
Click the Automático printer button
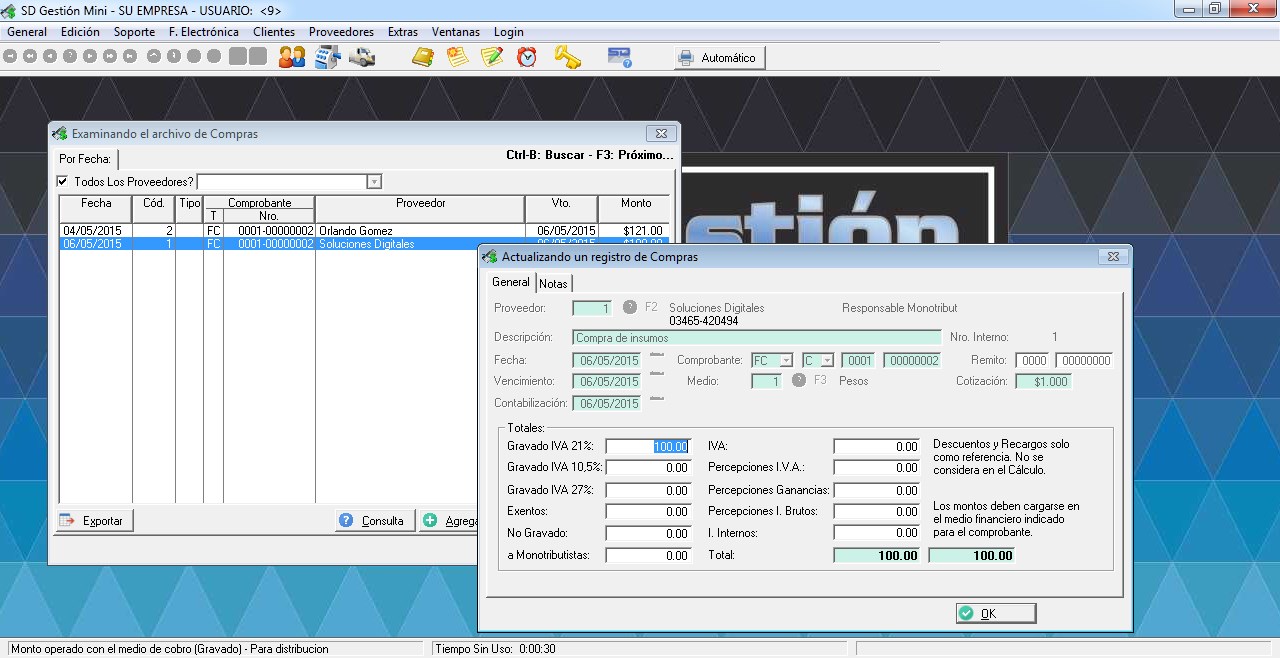click(718, 58)
